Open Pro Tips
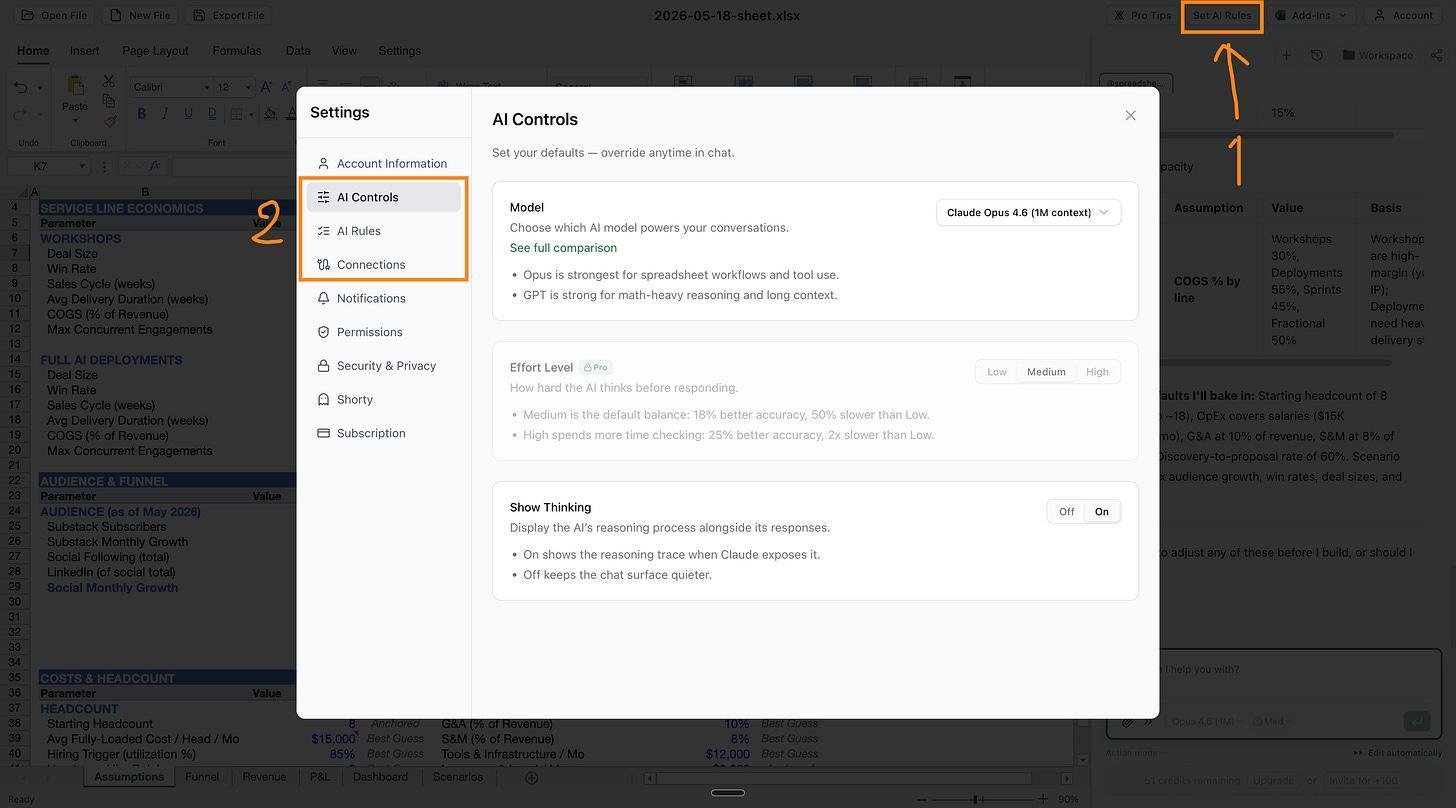The image size is (1456, 808). tap(1143, 15)
